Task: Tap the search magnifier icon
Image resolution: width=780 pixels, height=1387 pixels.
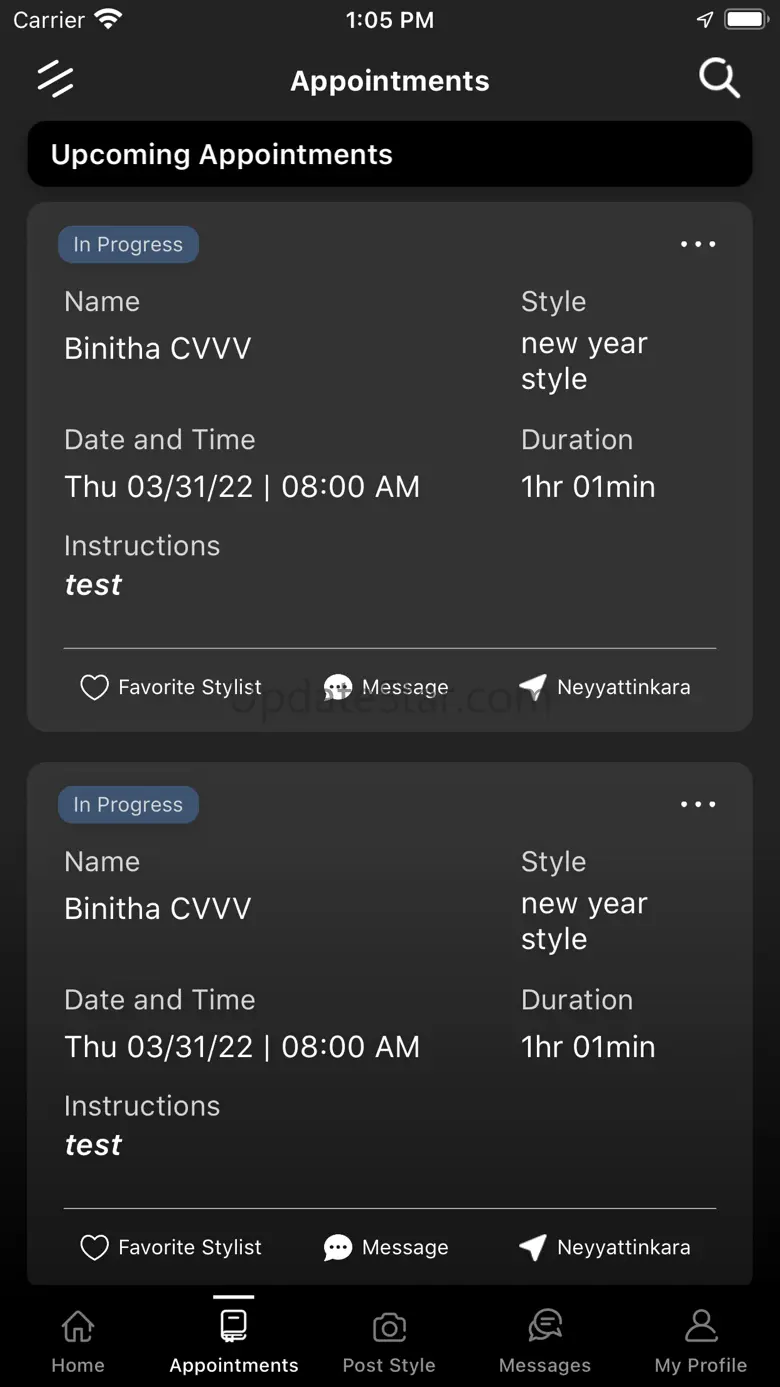Action: pos(719,78)
